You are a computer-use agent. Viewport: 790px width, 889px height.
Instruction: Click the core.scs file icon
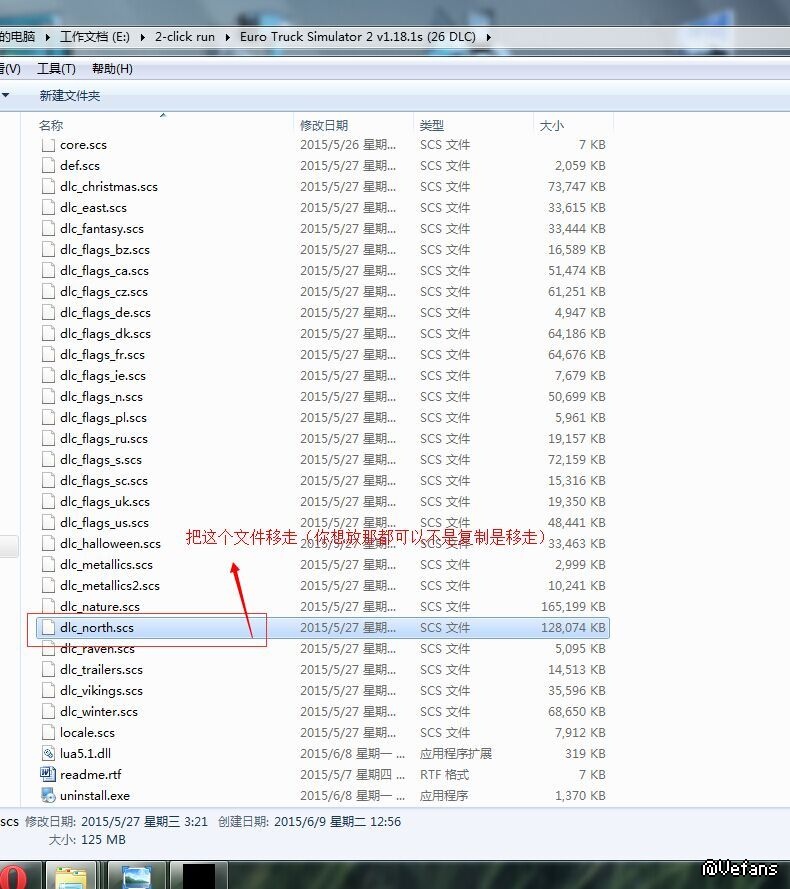48,145
